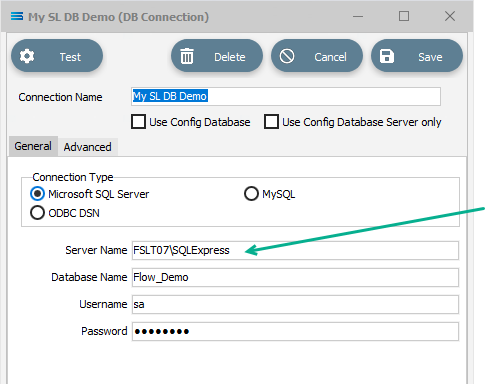
Task: Click the Cancel button
Action: coord(317,56)
